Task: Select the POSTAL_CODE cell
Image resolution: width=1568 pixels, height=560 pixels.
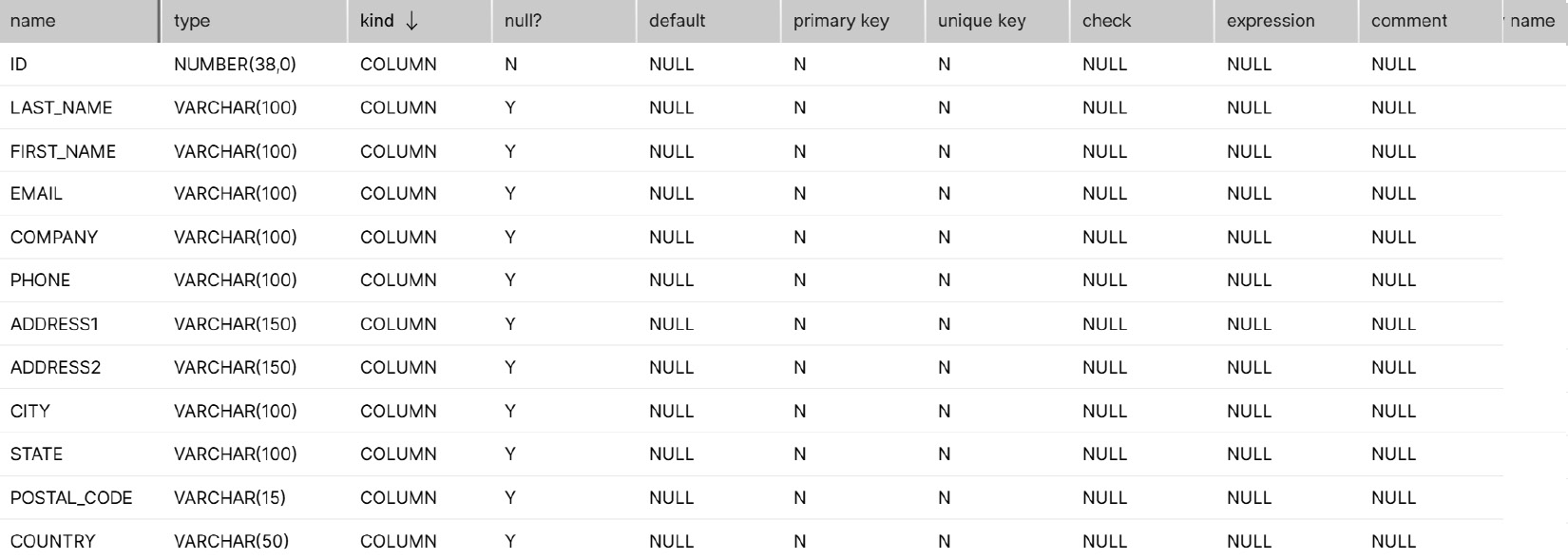Action: point(81,497)
